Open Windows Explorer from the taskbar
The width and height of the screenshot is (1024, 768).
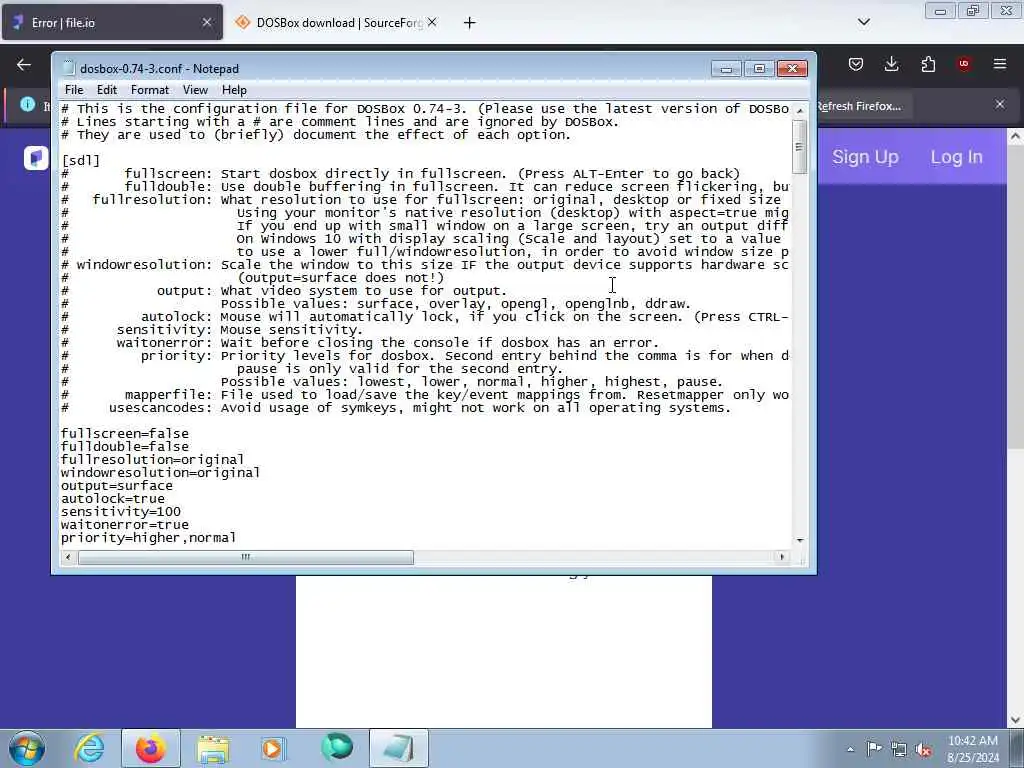[213, 748]
